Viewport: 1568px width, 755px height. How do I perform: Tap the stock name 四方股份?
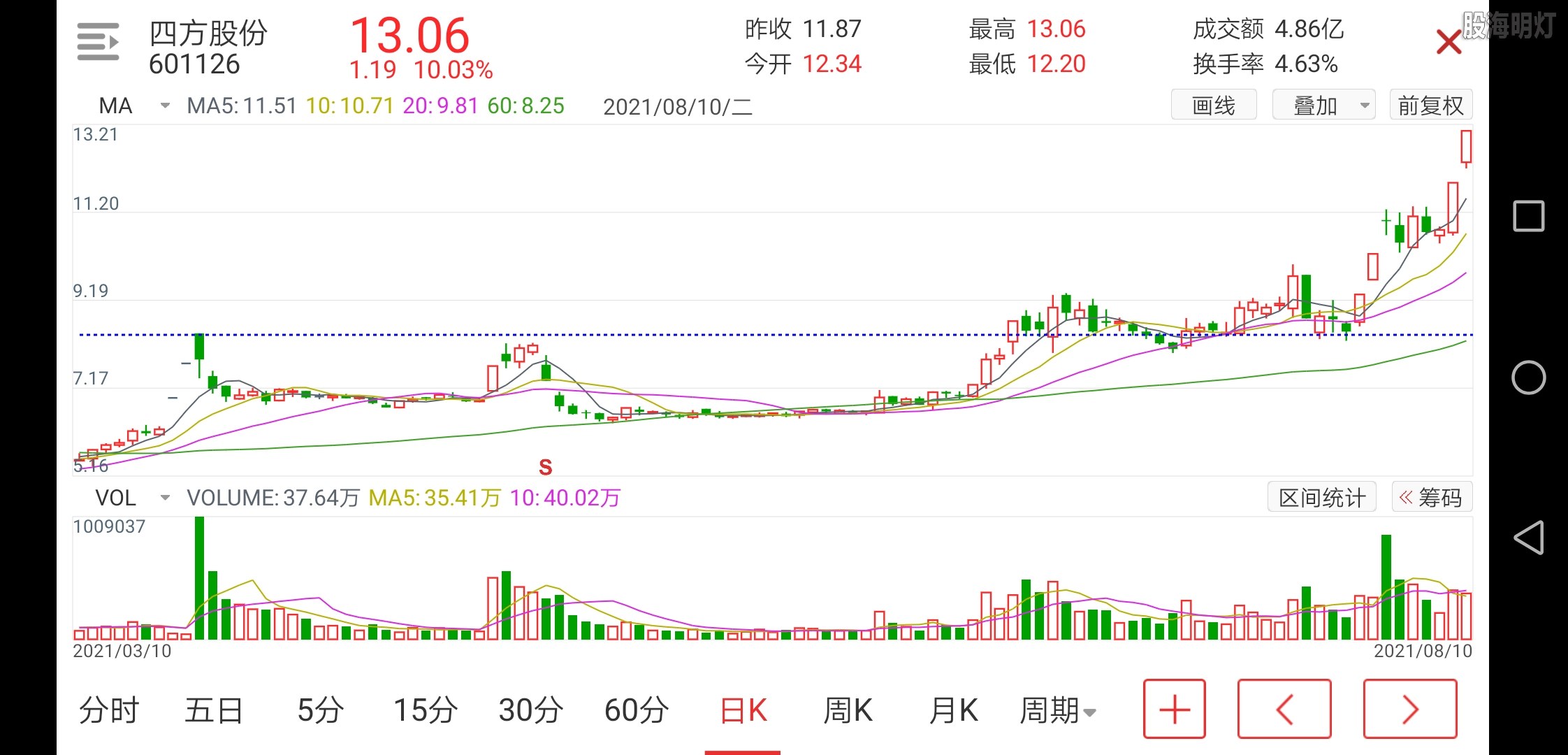(208, 33)
